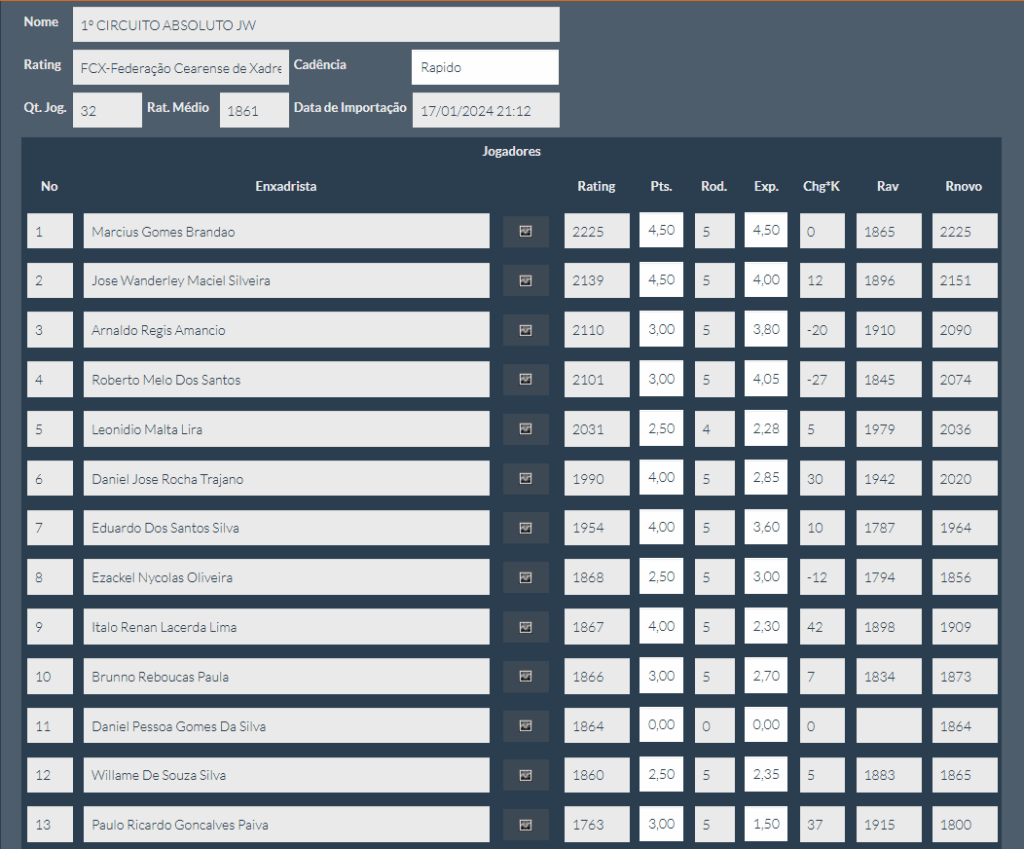Screen dimensions: 1024x849
Task: Click the Rnovo column header
Action: click(963, 186)
